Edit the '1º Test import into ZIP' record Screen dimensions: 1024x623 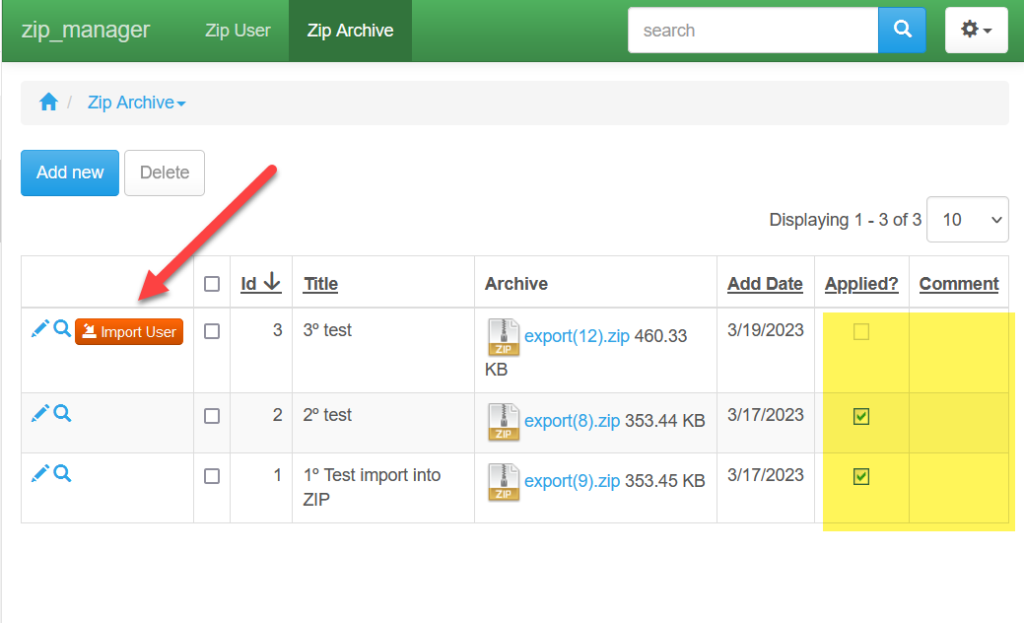(40, 474)
